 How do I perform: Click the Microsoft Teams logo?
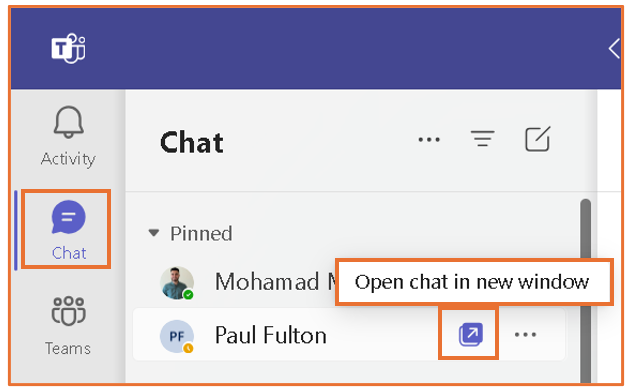coord(68,49)
